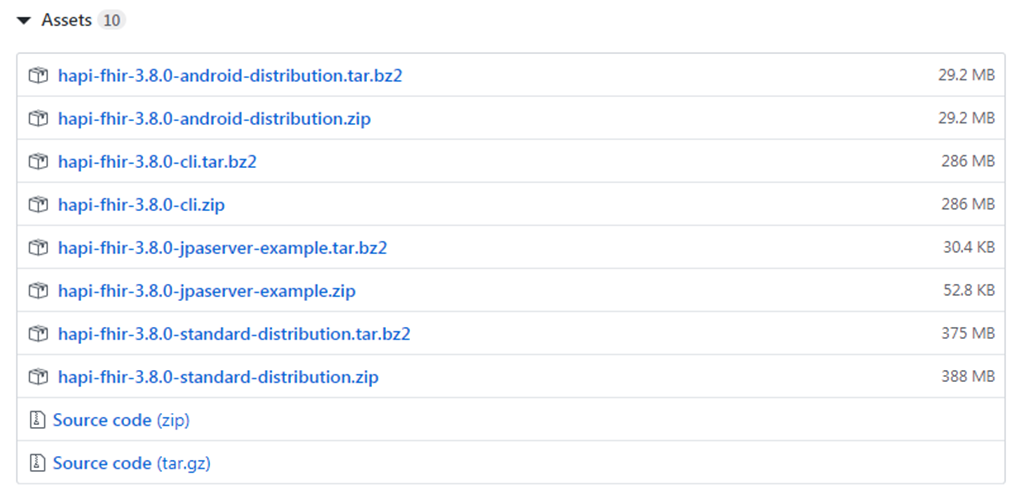Download hapi-fhir-3.8.0-cli.zip file

(x=141, y=205)
